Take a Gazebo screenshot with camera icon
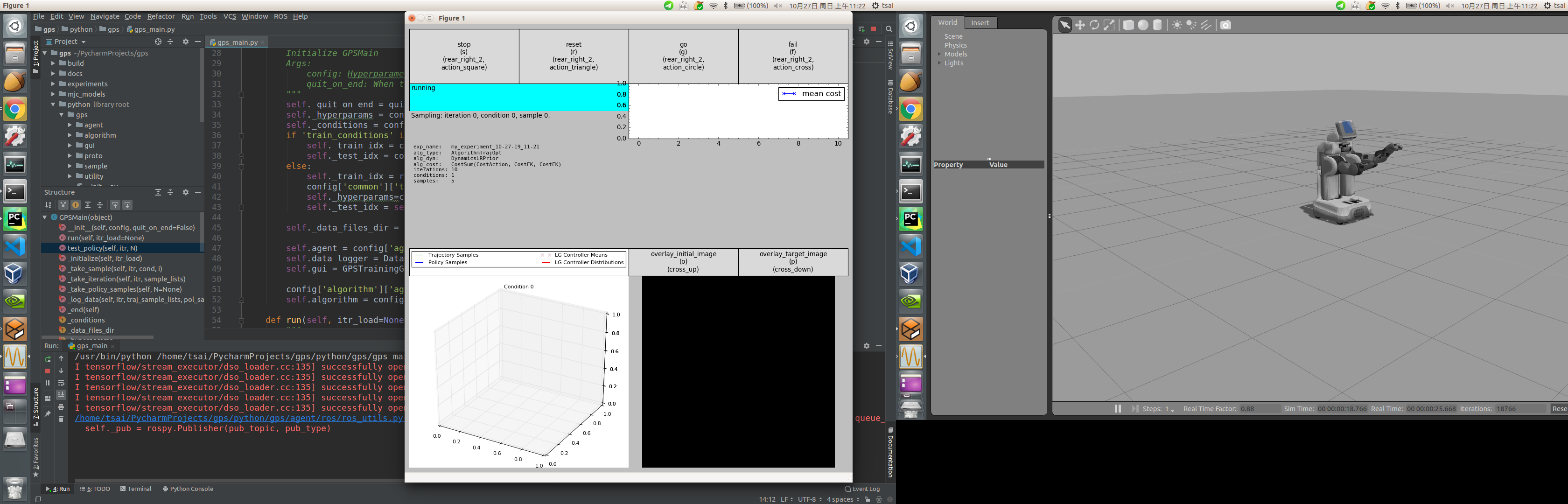Image resolution: width=1568 pixels, height=504 pixels. (x=1226, y=25)
